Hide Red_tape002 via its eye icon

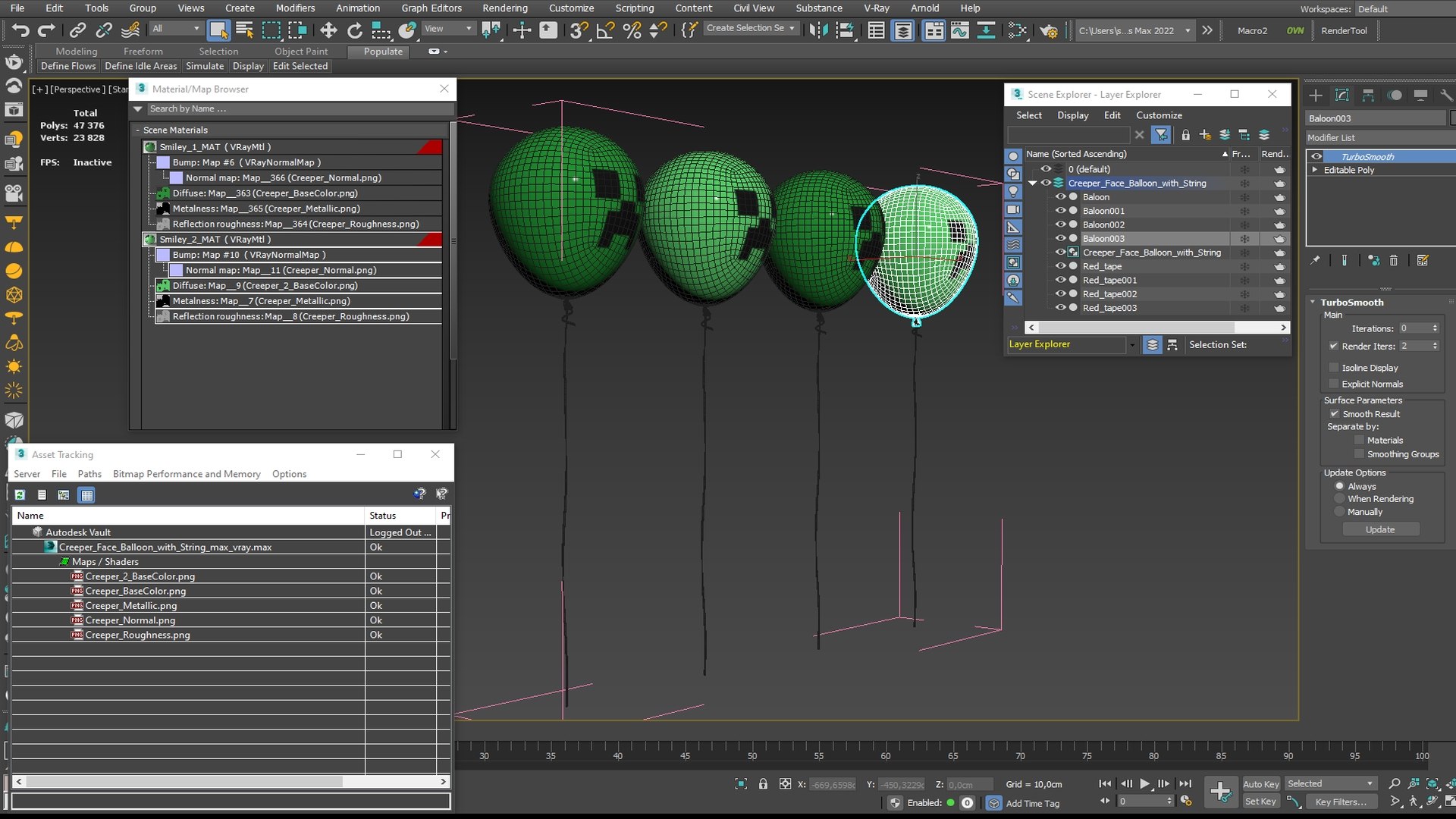tap(1061, 294)
